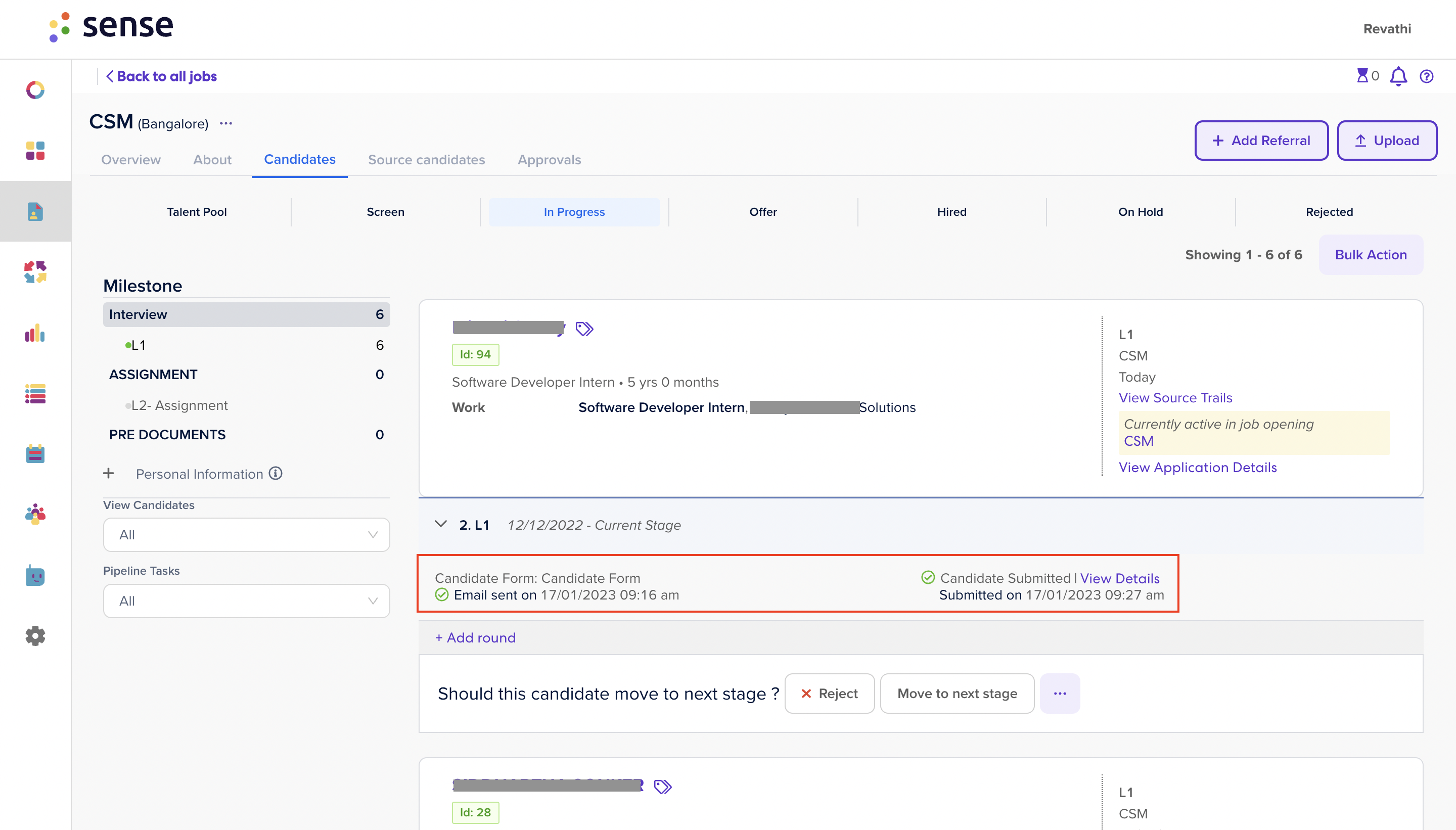The width and height of the screenshot is (1456, 830).
Task: Click the Id: 94 badge
Action: [x=475, y=354]
